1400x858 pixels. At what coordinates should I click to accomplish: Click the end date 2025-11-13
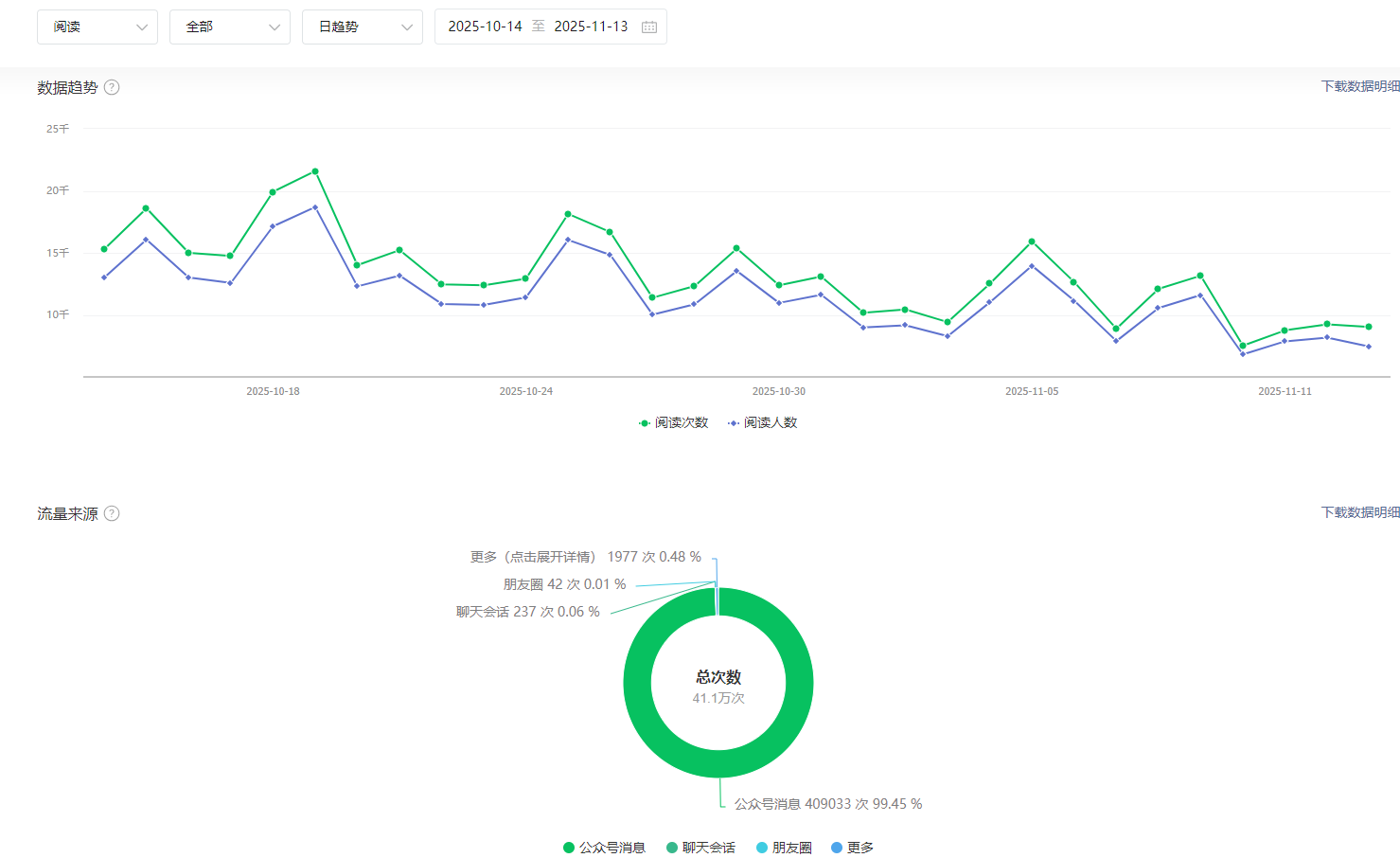pyautogui.click(x=591, y=27)
